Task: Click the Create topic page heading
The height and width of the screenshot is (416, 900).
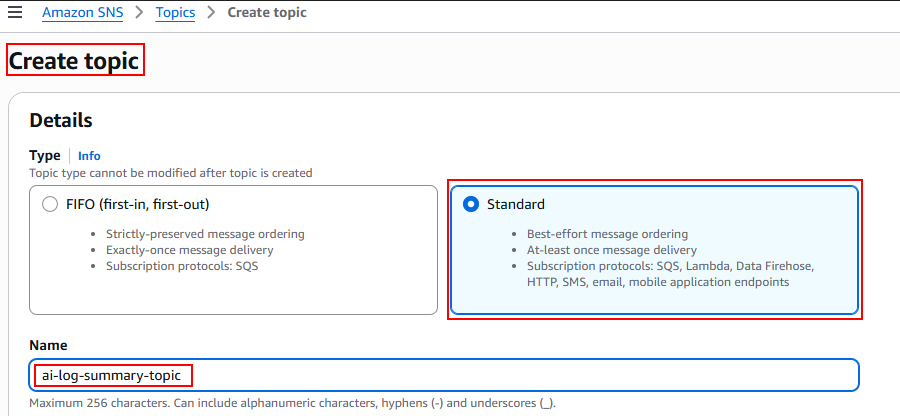Action: pos(75,60)
